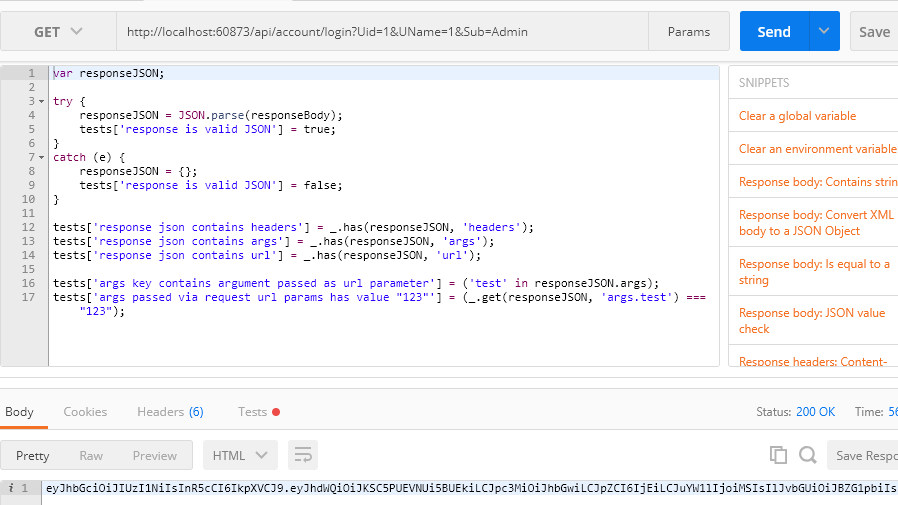Click the Save button

point(874,31)
